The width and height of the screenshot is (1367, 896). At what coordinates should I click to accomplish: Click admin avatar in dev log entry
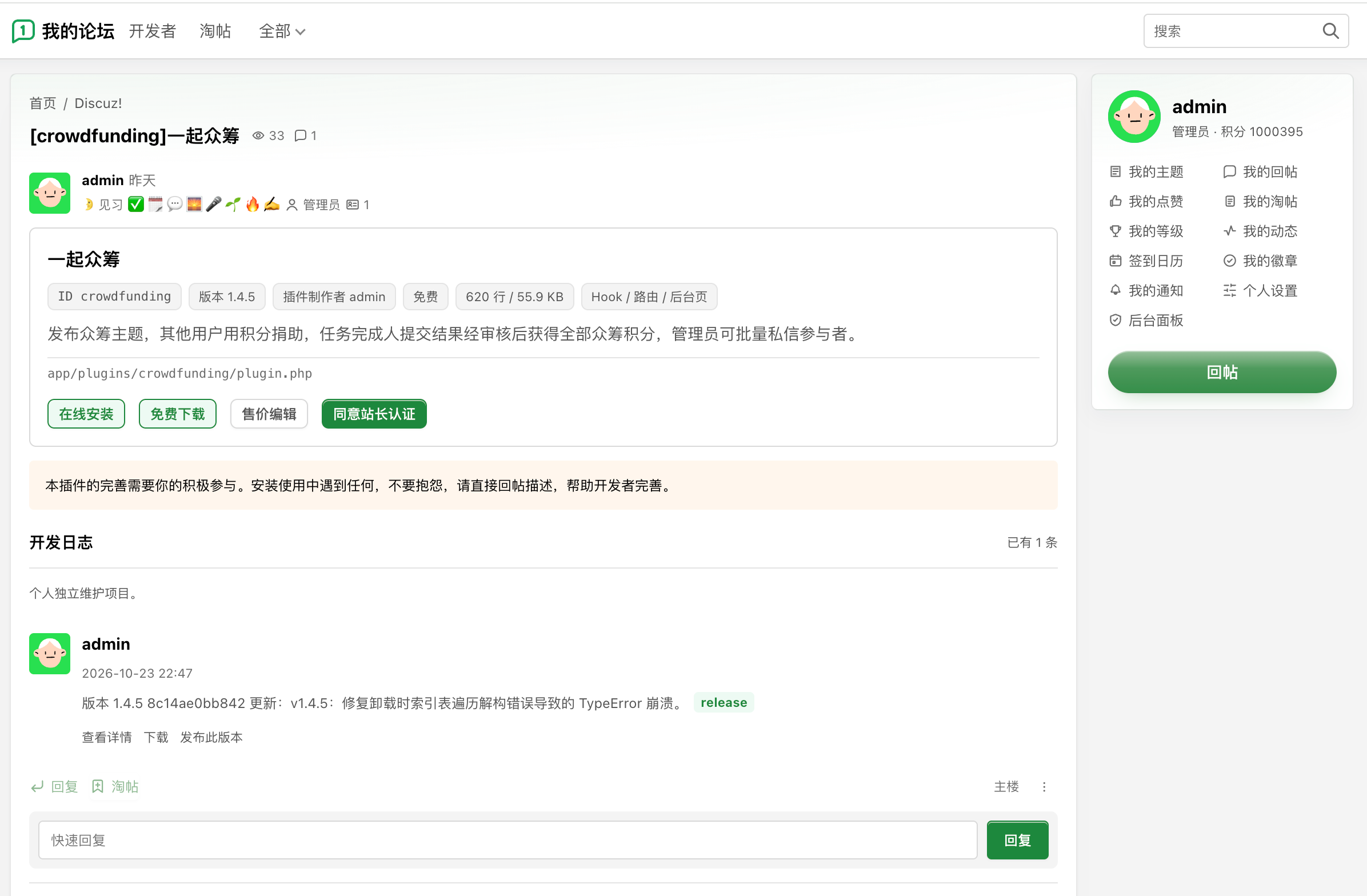pyautogui.click(x=50, y=654)
